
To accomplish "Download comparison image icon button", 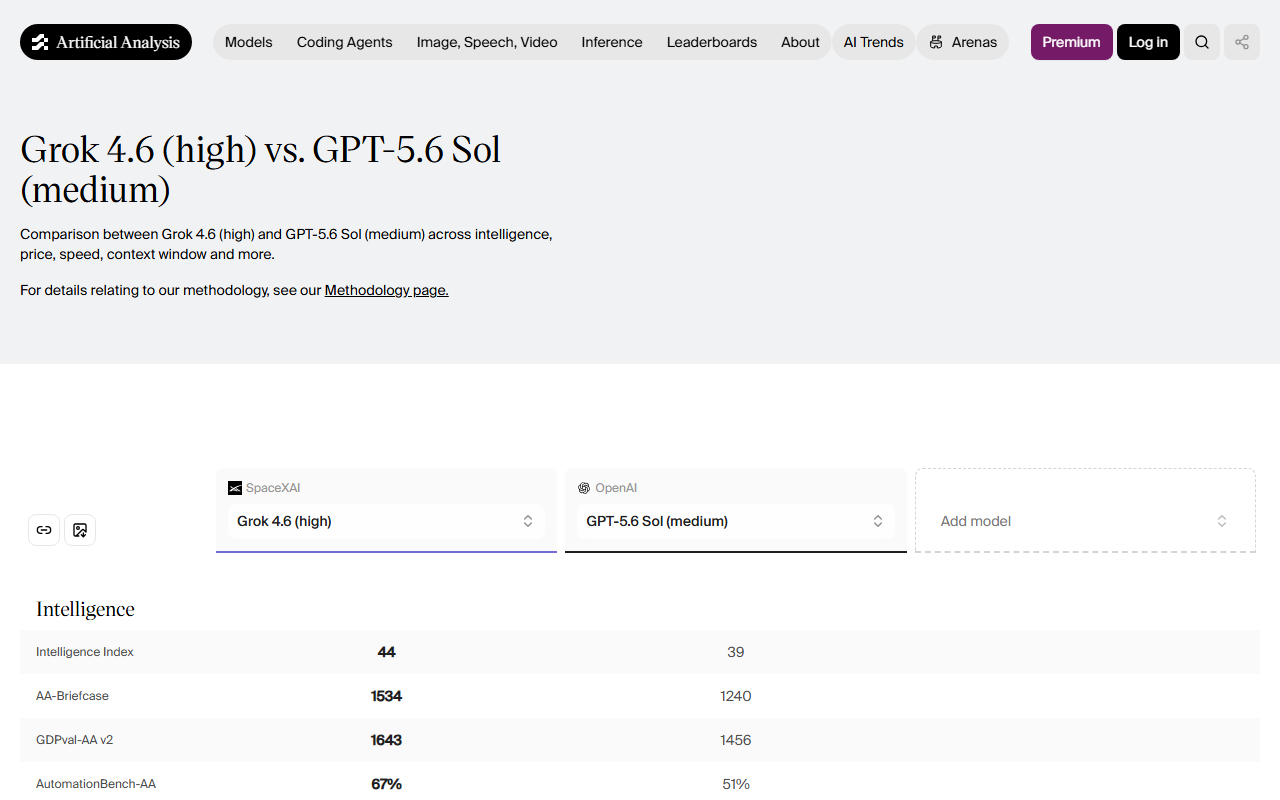I will click(x=80, y=530).
